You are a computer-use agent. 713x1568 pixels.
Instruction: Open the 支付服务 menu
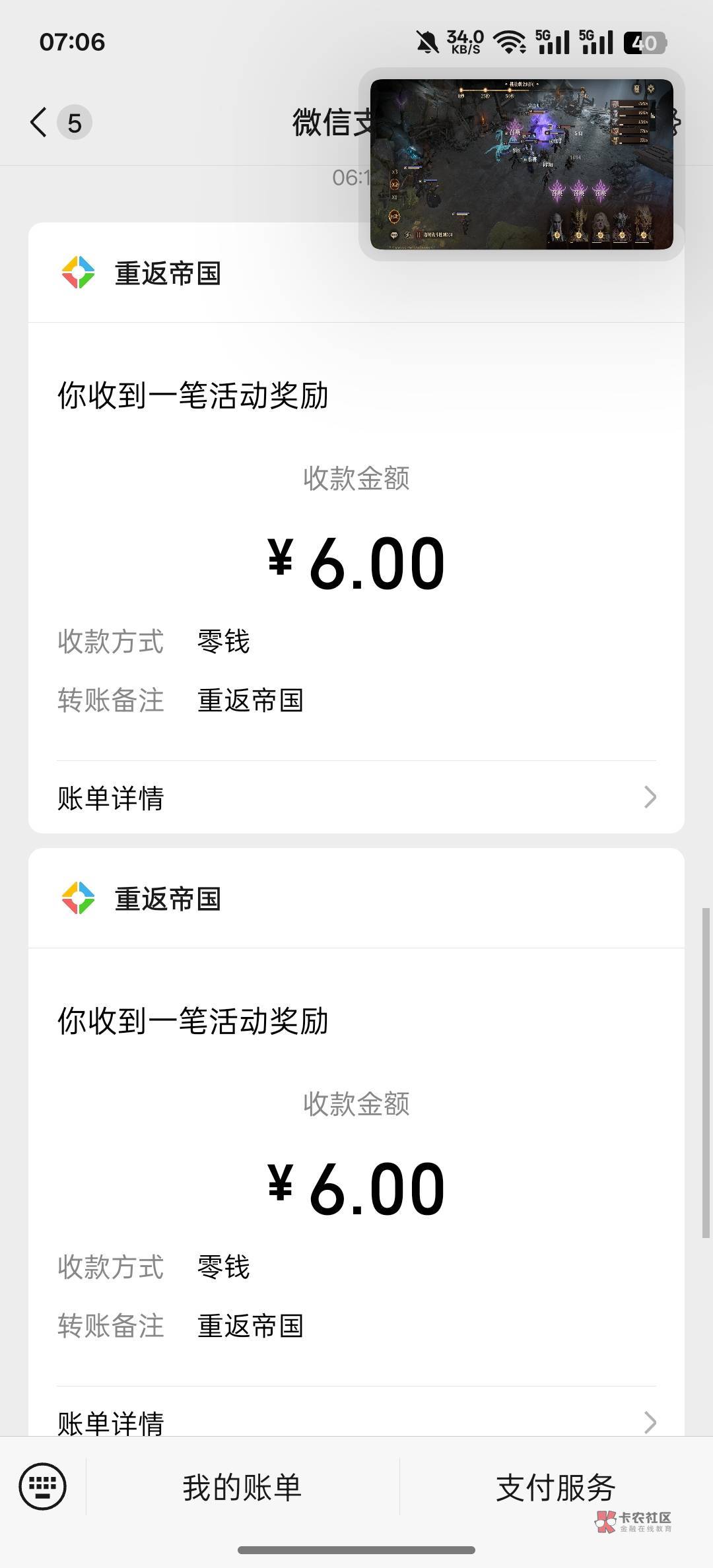coord(555,1487)
